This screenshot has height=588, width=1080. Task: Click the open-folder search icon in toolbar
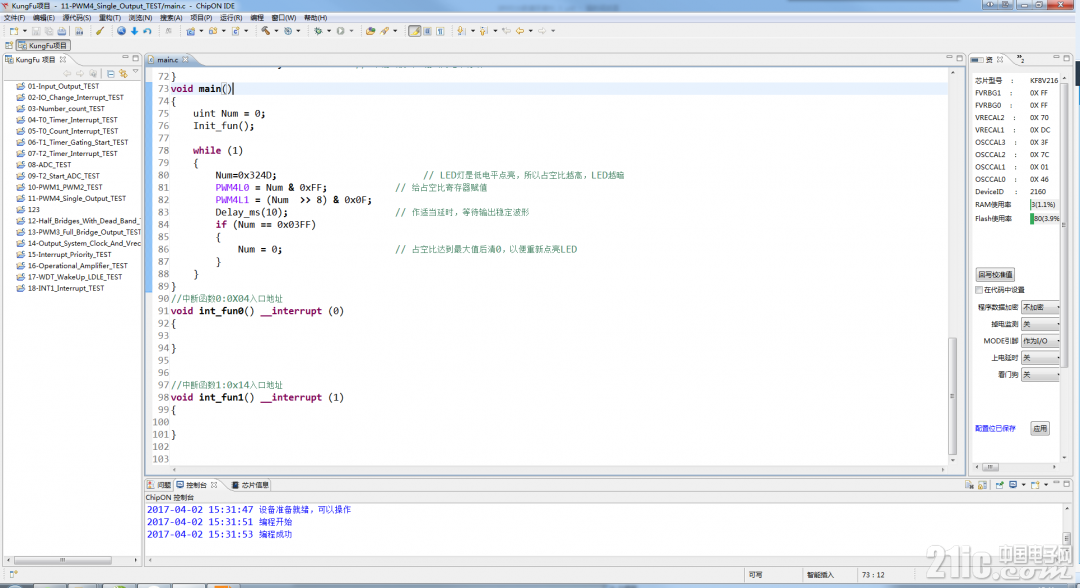[371, 31]
